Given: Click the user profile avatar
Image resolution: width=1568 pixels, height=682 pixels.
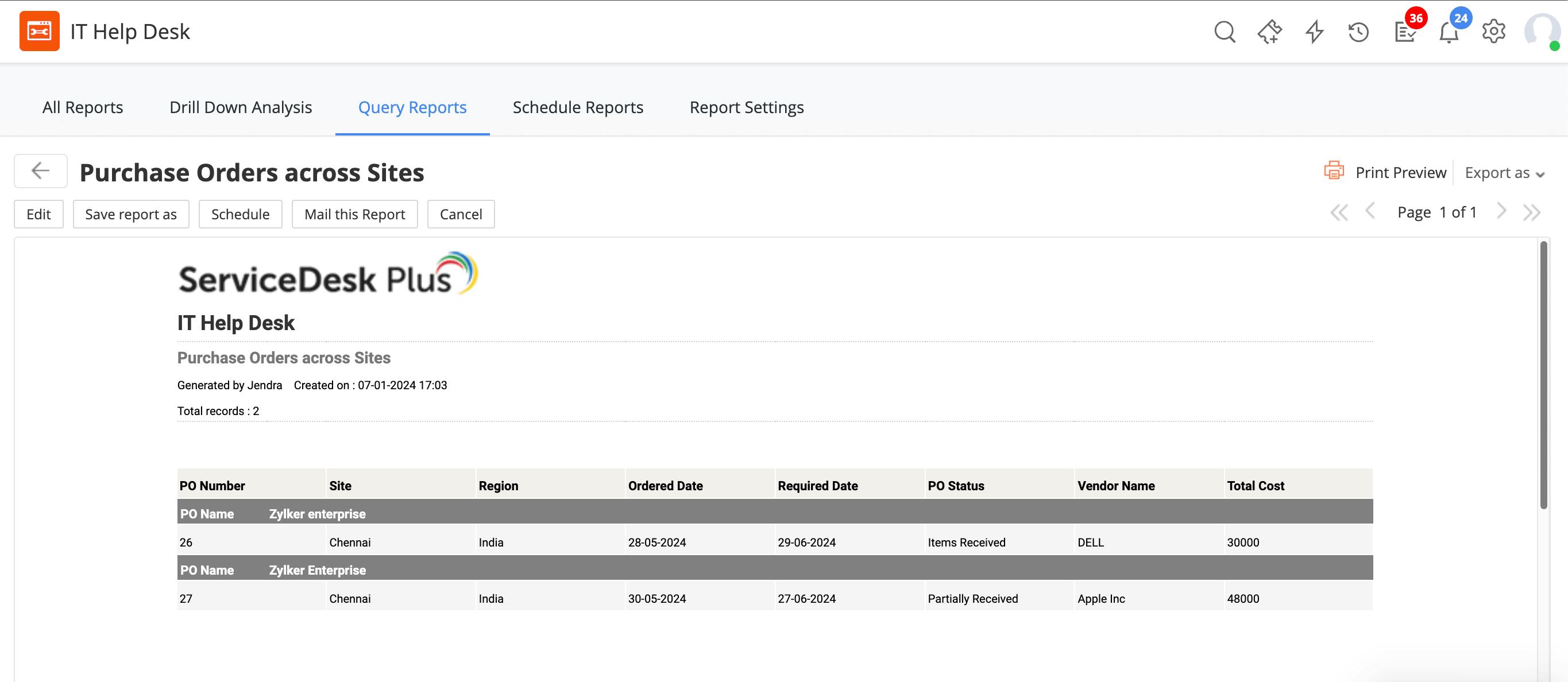Looking at the screenshot, I should pyautogui.click(x=1540, y=30).
